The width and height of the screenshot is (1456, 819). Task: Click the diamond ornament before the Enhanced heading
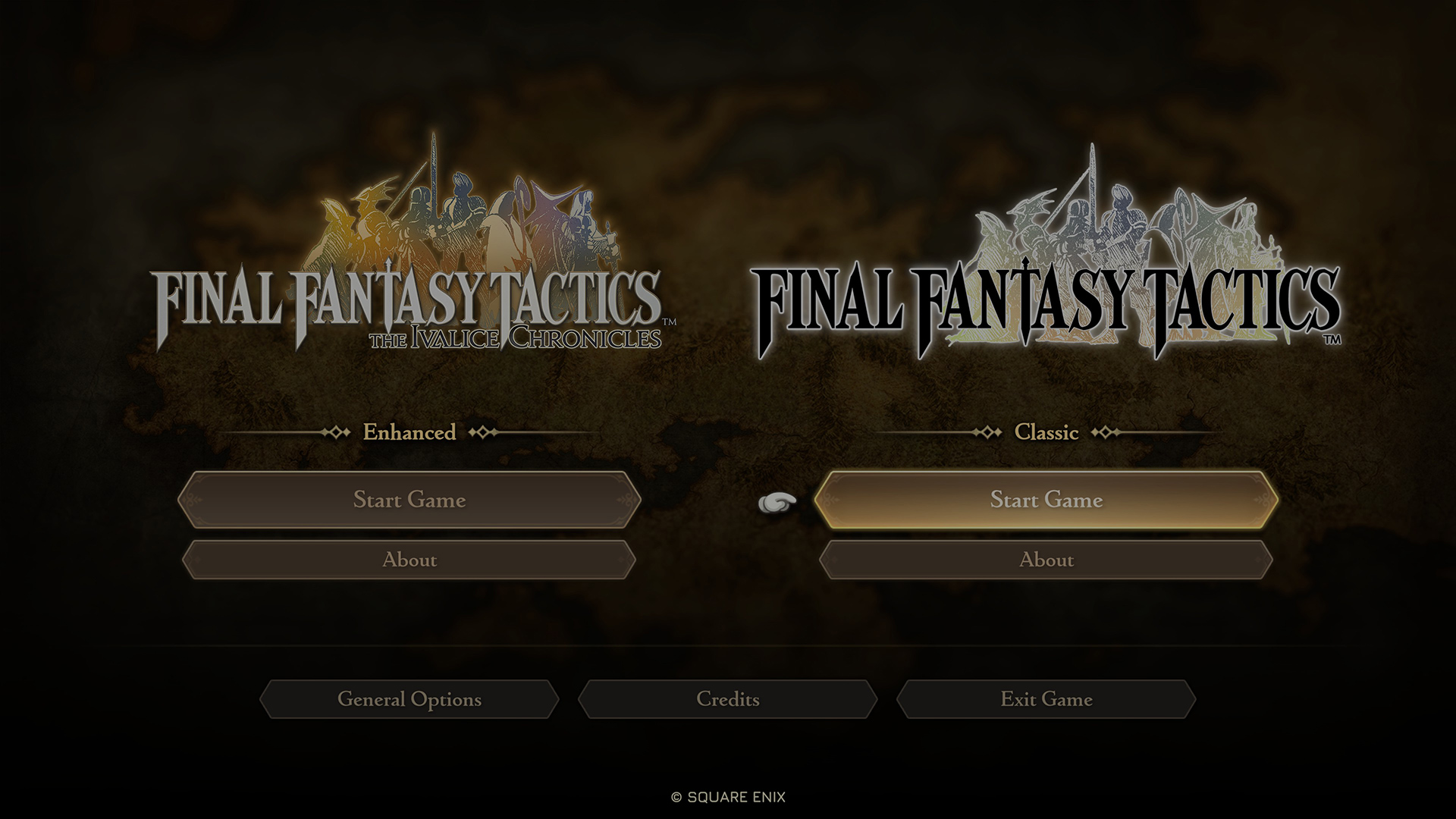pos(334,432)
